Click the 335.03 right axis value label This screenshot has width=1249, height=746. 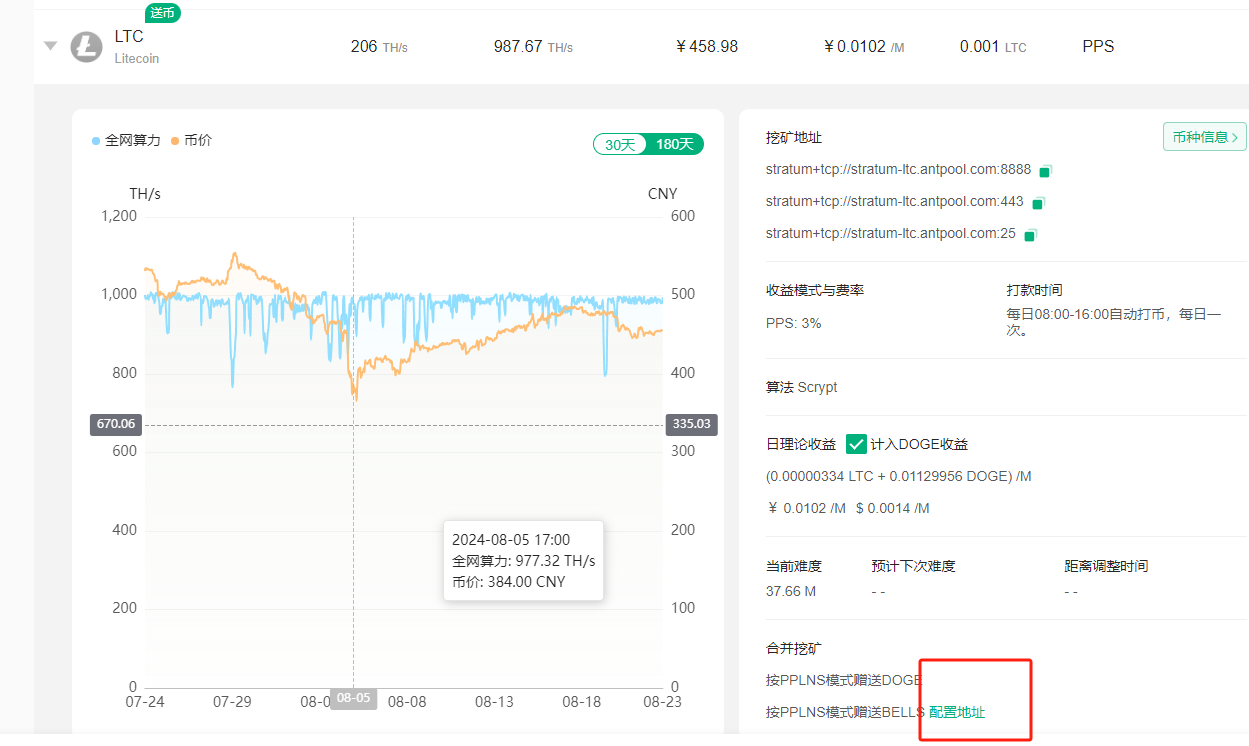point(691,424)
